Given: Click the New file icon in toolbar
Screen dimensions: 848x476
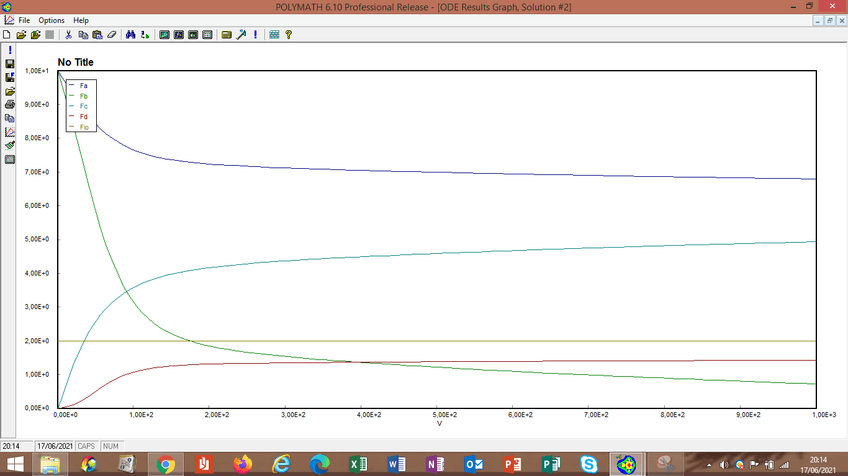Looking at the screenshot, I should pos(7,34).
